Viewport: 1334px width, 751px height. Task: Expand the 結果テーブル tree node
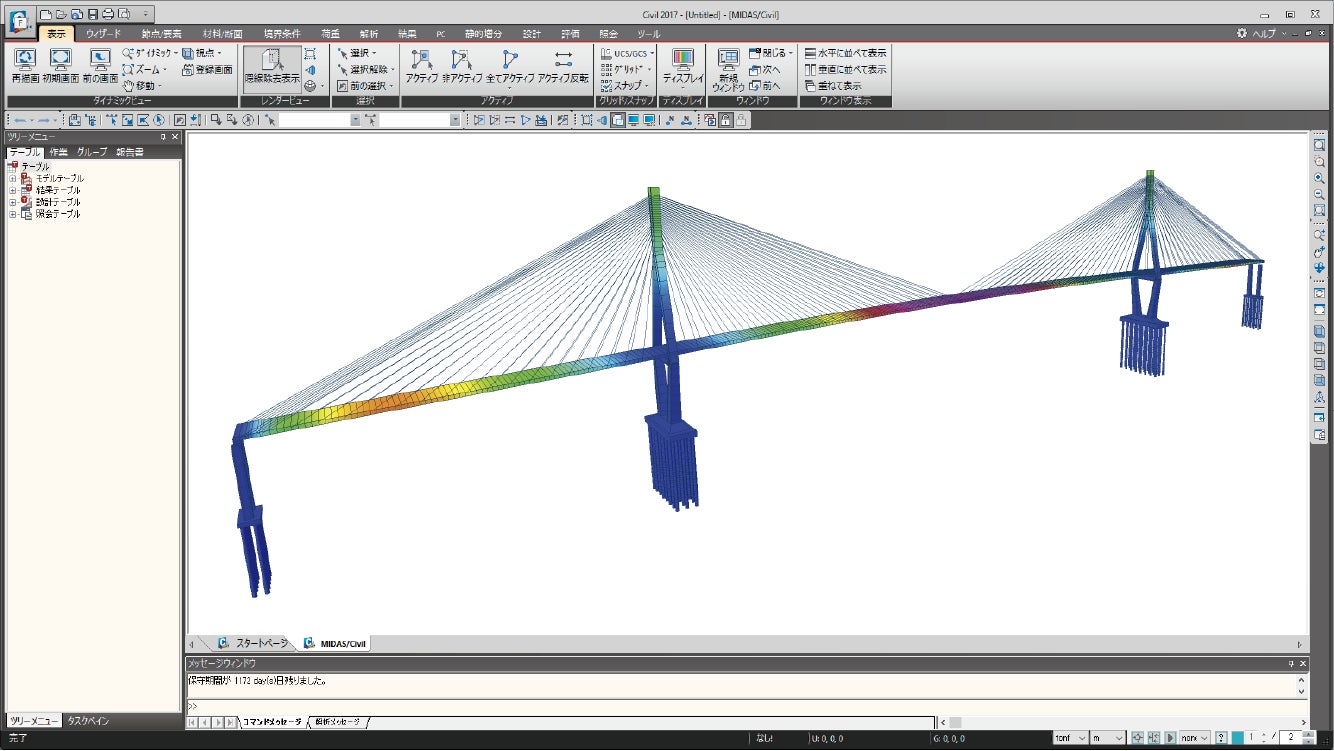13,190
